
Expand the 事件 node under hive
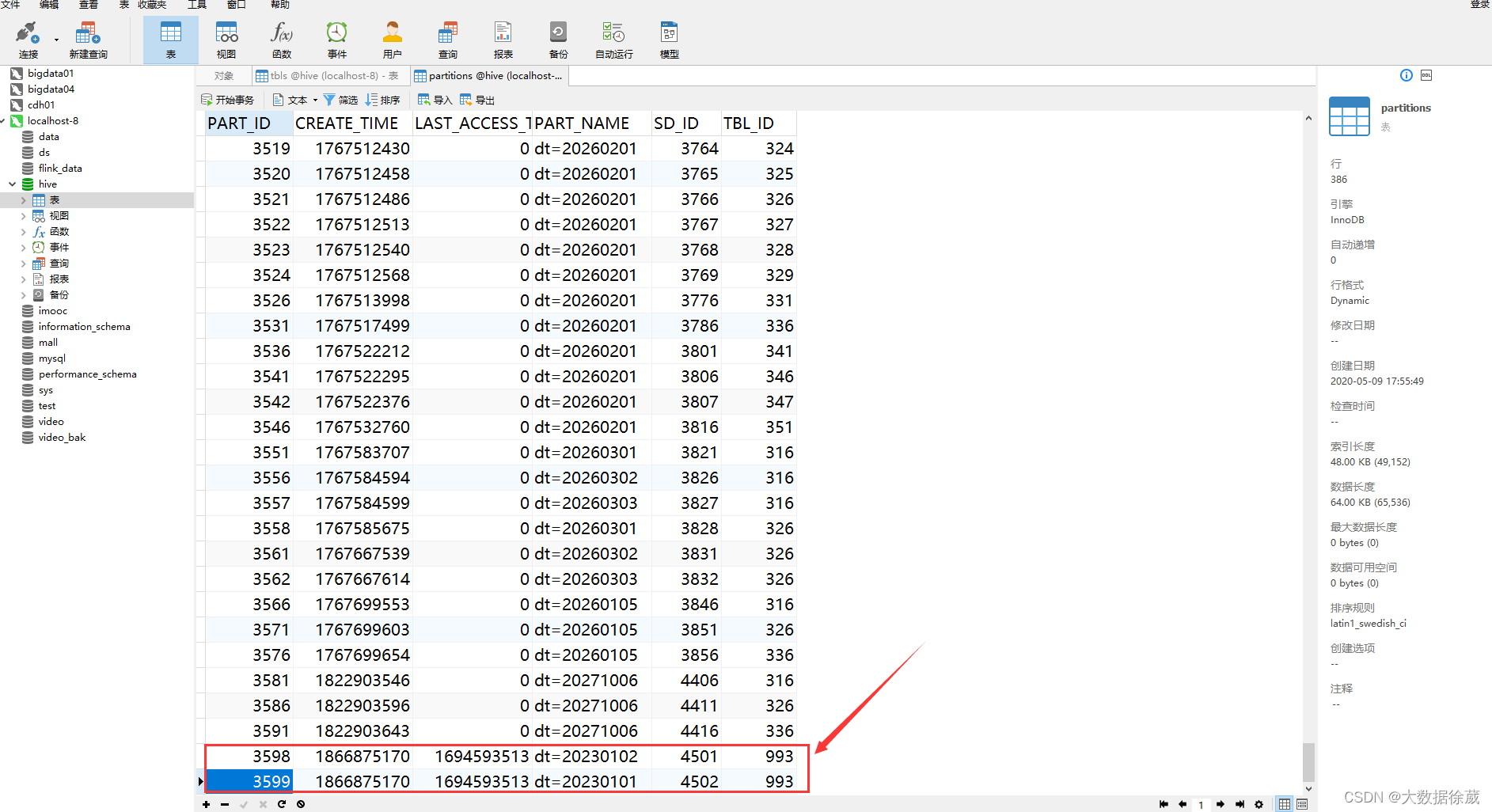(24, 248)
